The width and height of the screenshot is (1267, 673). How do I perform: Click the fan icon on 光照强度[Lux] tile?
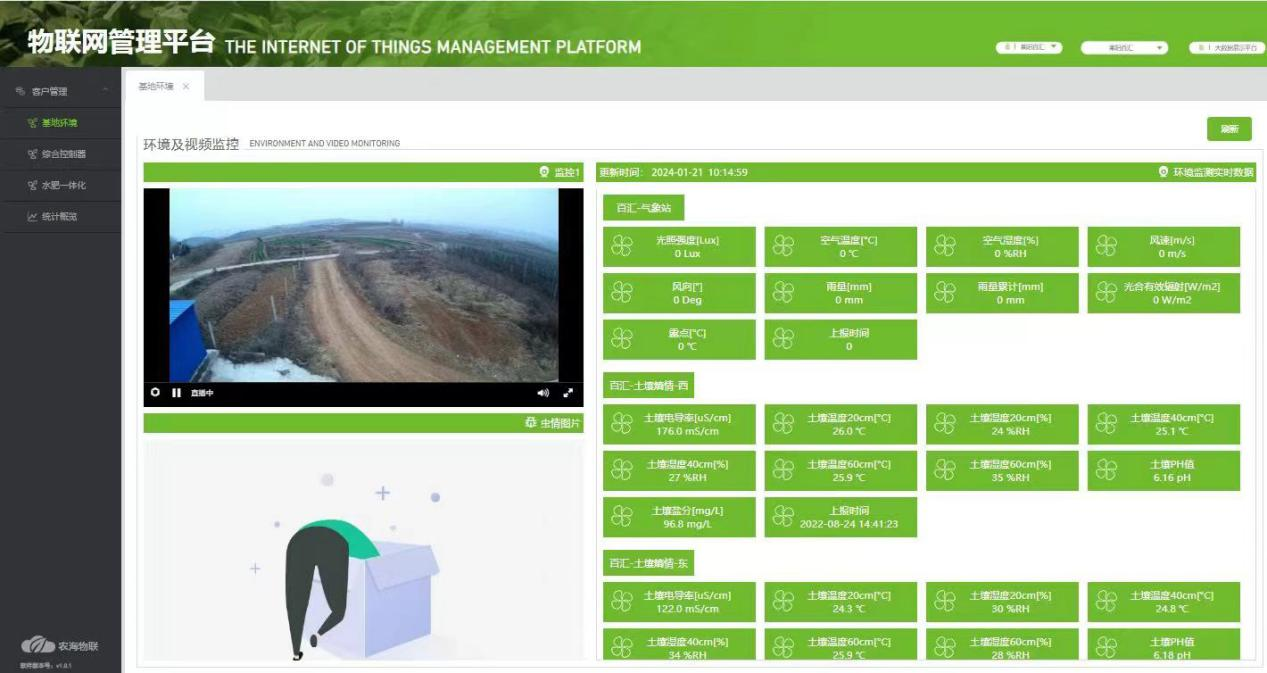coord(622,246)
